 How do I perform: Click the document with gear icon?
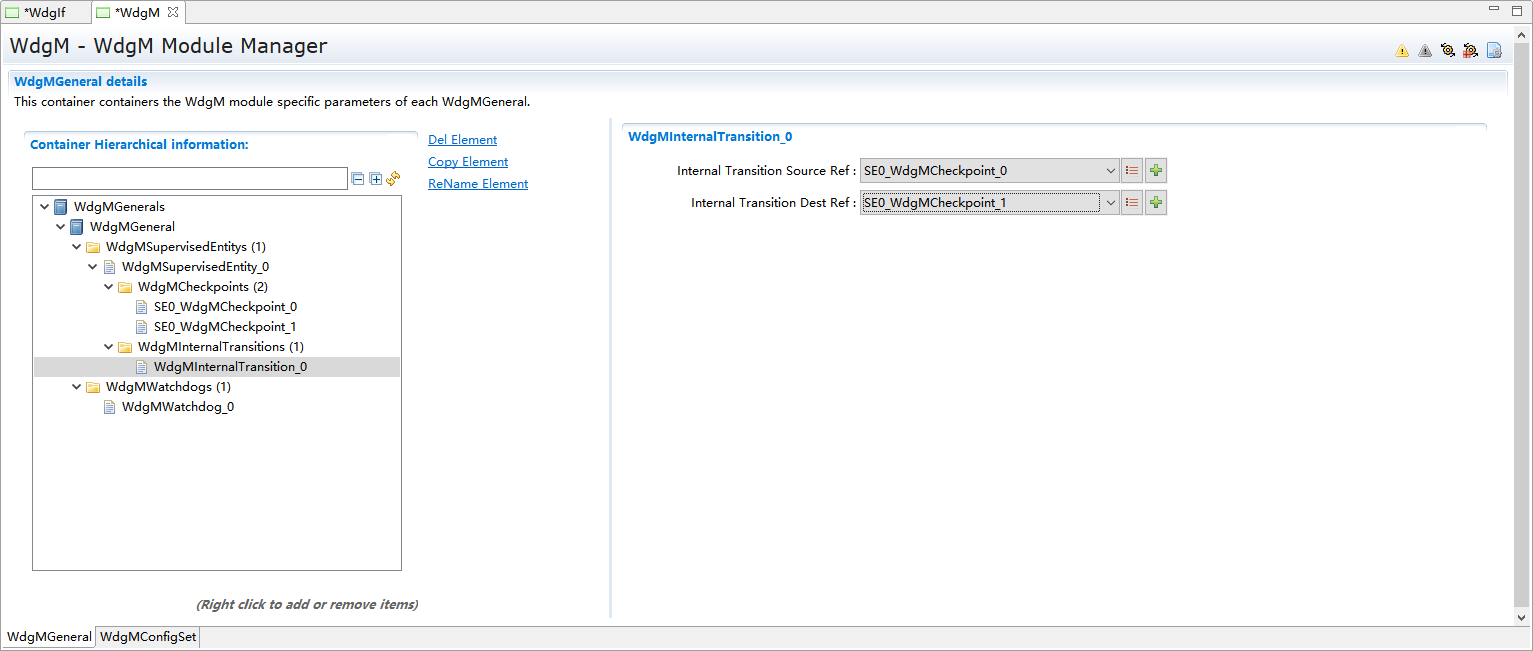point(1494,51)
